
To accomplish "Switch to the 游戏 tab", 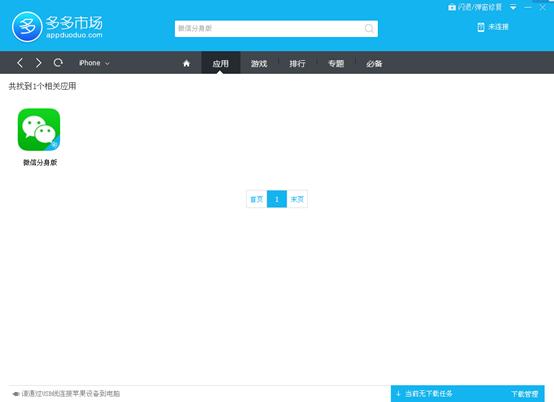I will (x=259, y=64).
